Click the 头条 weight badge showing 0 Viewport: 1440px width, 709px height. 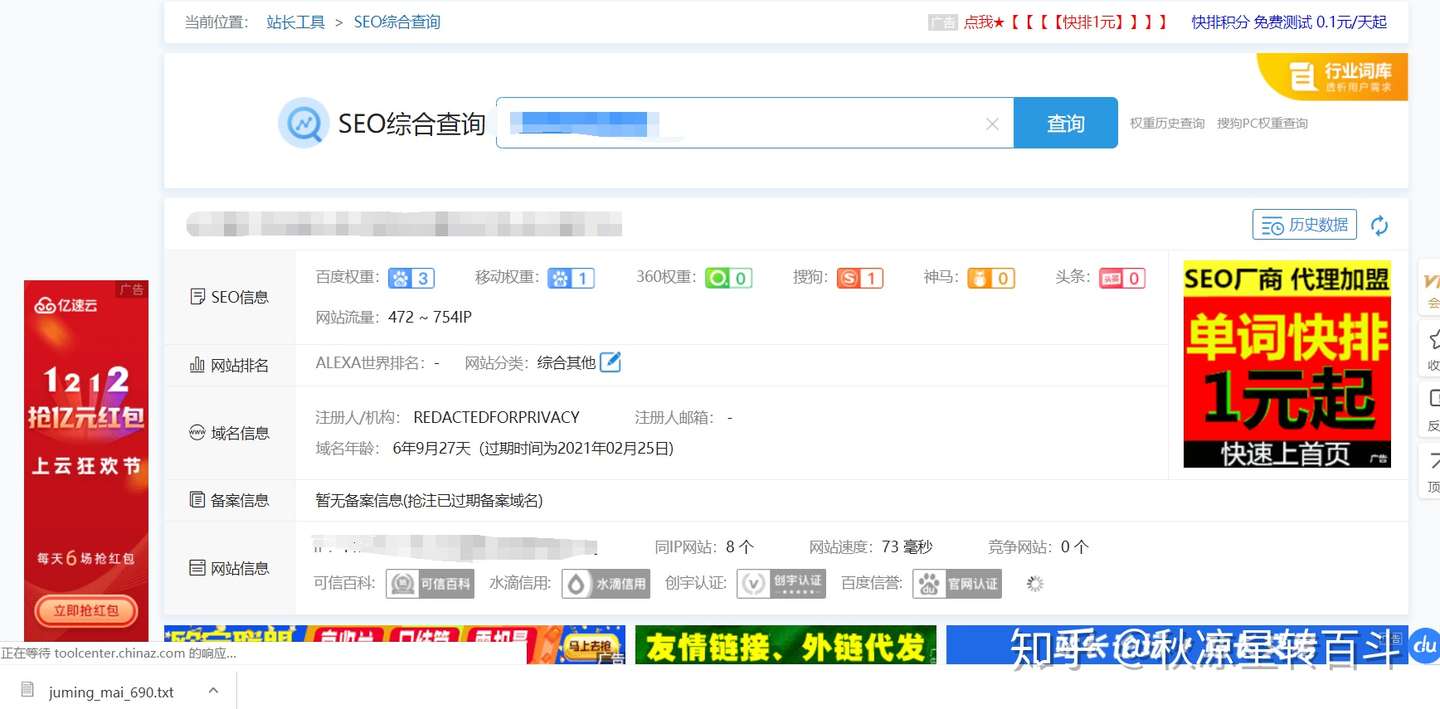click(x=1122, y=278)
